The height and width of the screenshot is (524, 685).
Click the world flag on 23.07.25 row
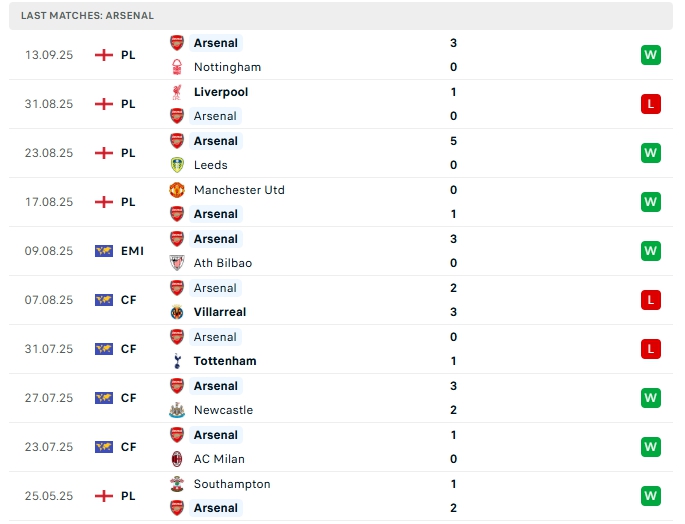(104, 447)
